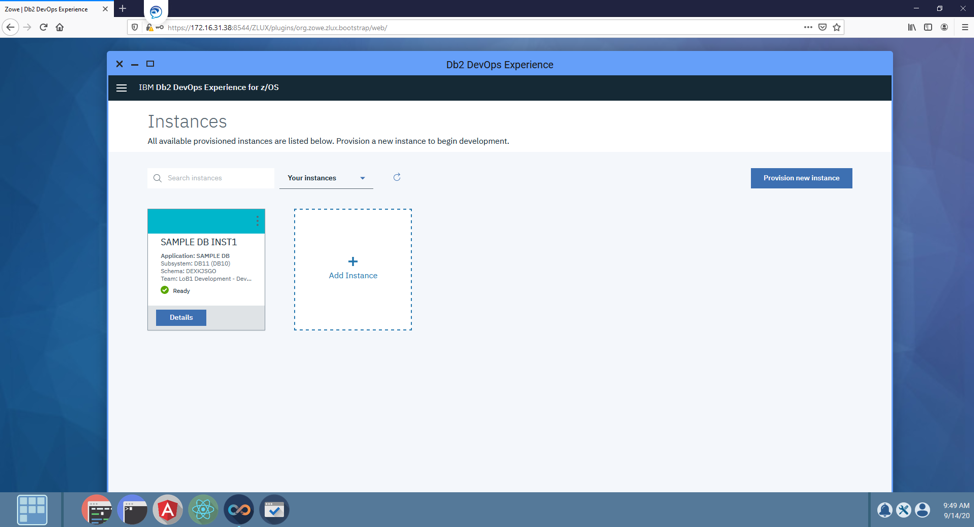Screen dimensions: 974x527
Task: Focus the Search instances field
Action: tap(211, 178)
